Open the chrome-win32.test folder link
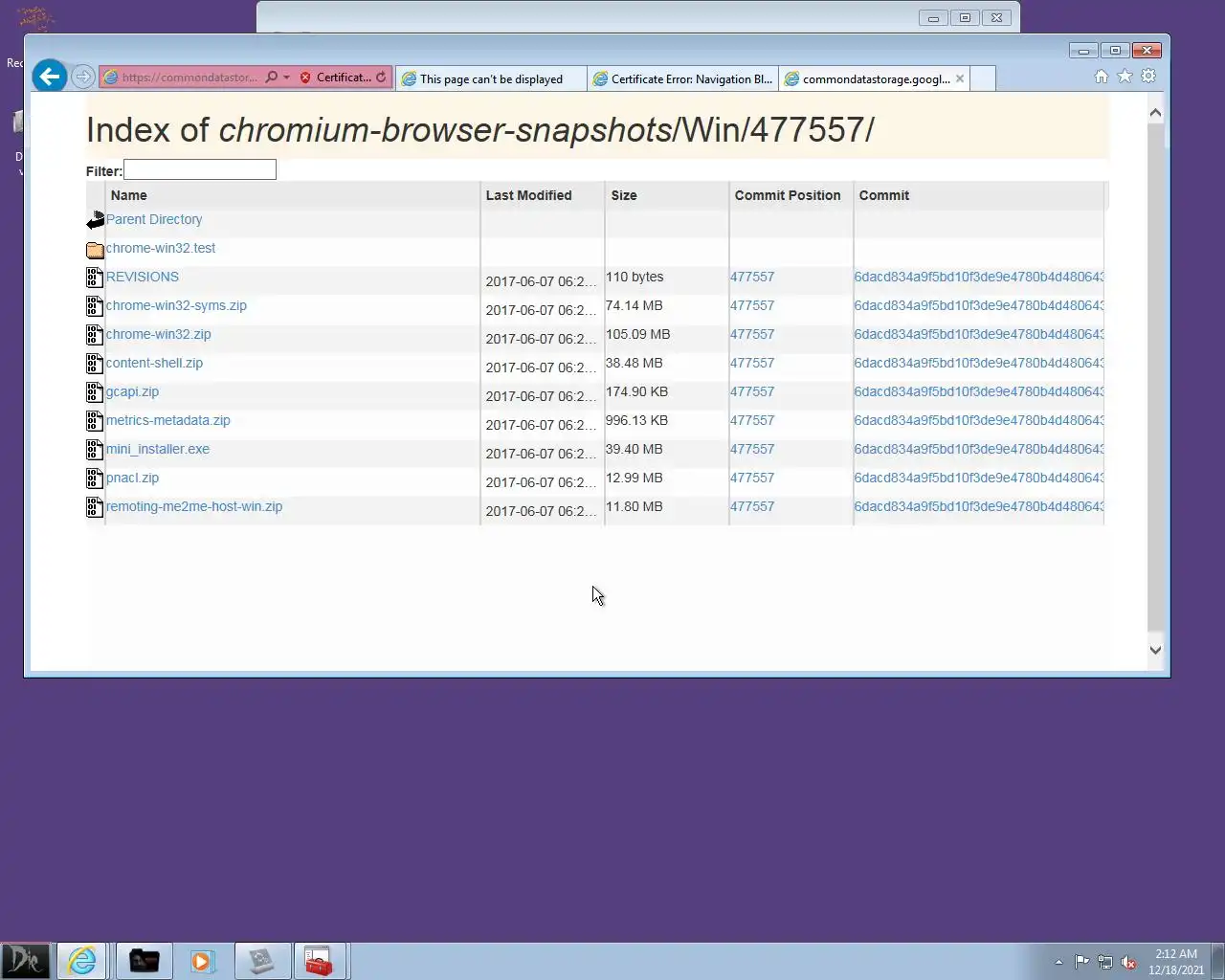Screen dimensions: 1225x980 (160, 248)
